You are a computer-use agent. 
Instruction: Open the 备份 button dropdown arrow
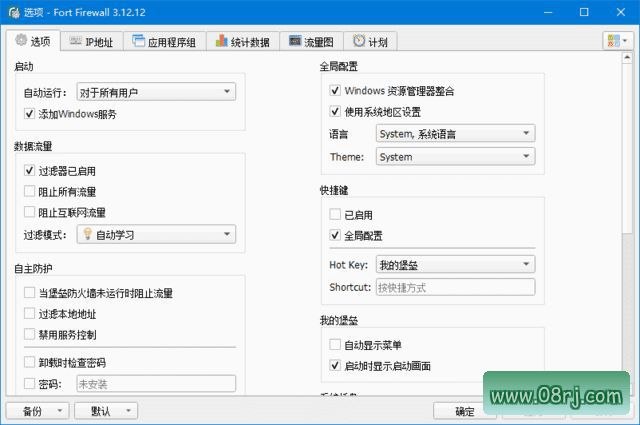tap(60, 411)
